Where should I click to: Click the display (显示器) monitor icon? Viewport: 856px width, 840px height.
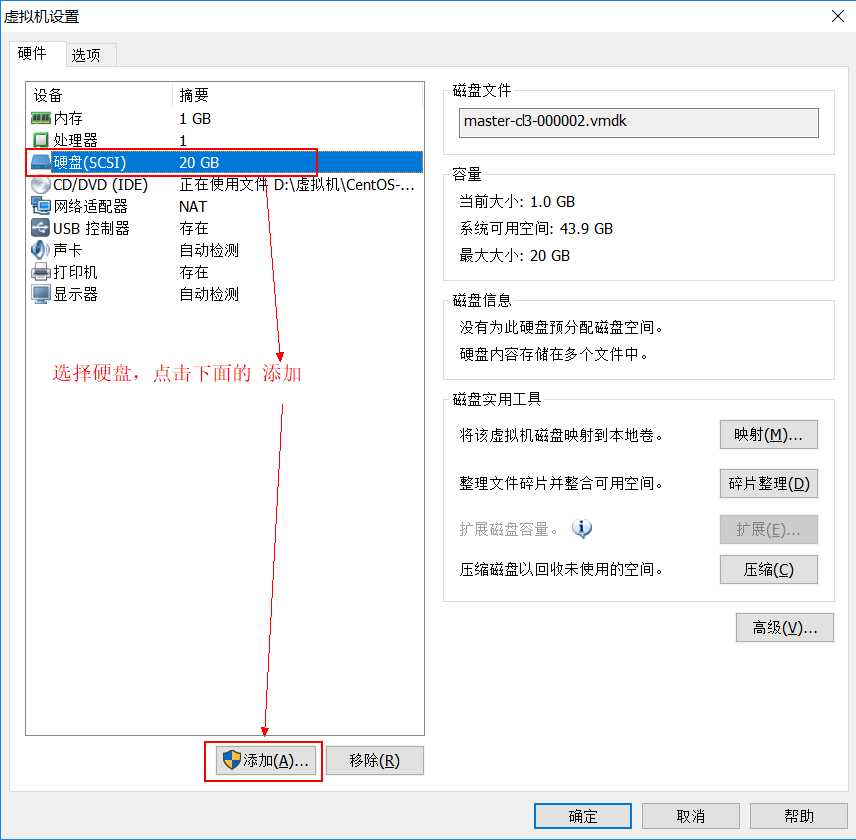click(x=41, y=294)
